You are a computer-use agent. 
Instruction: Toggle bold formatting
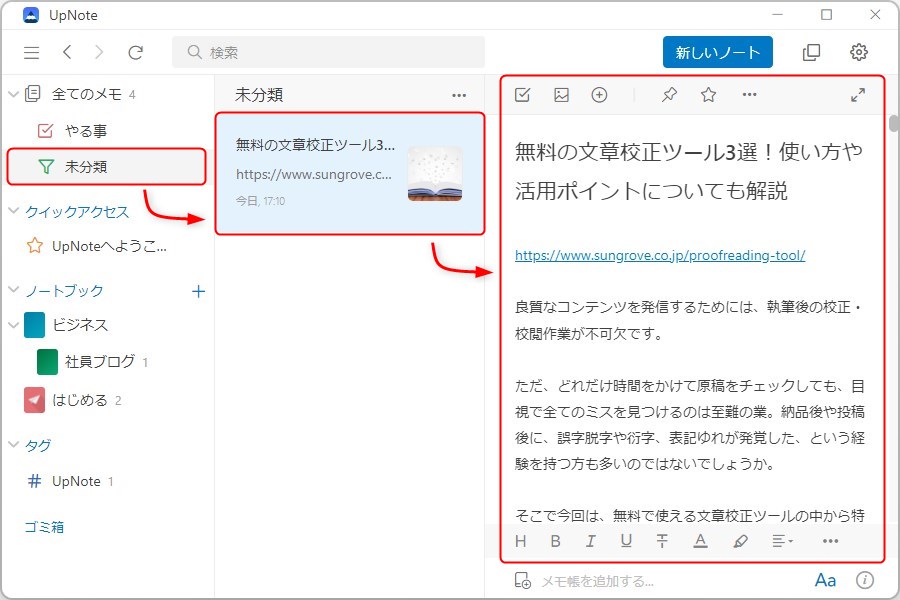point(556,541)
